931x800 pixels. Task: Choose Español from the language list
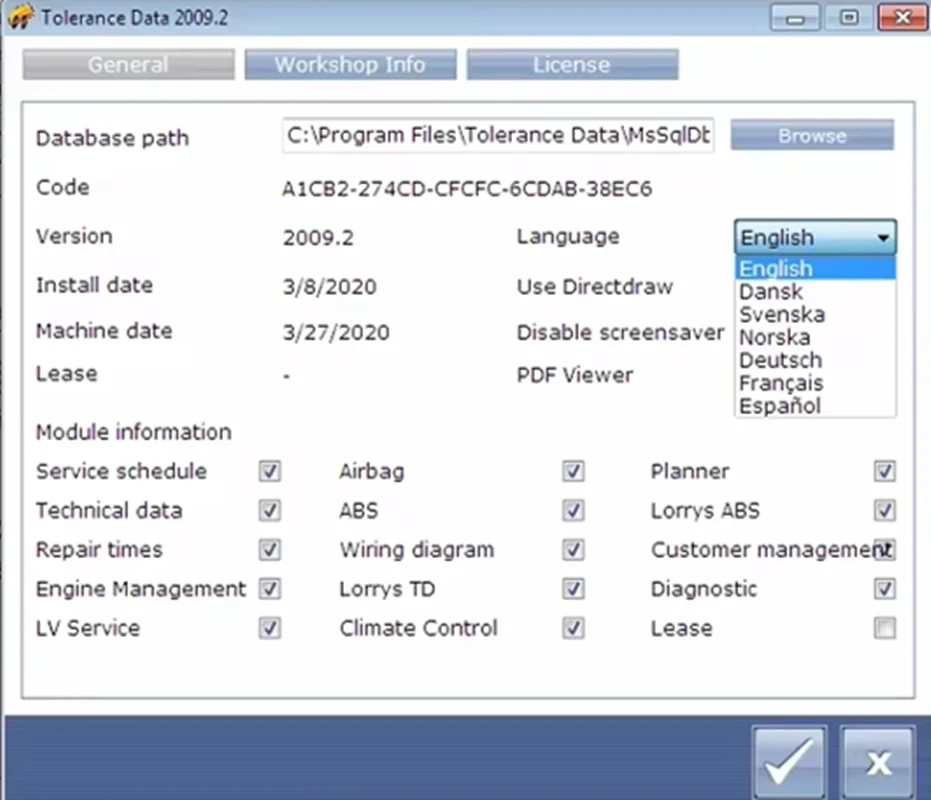(x=815, y=406)
